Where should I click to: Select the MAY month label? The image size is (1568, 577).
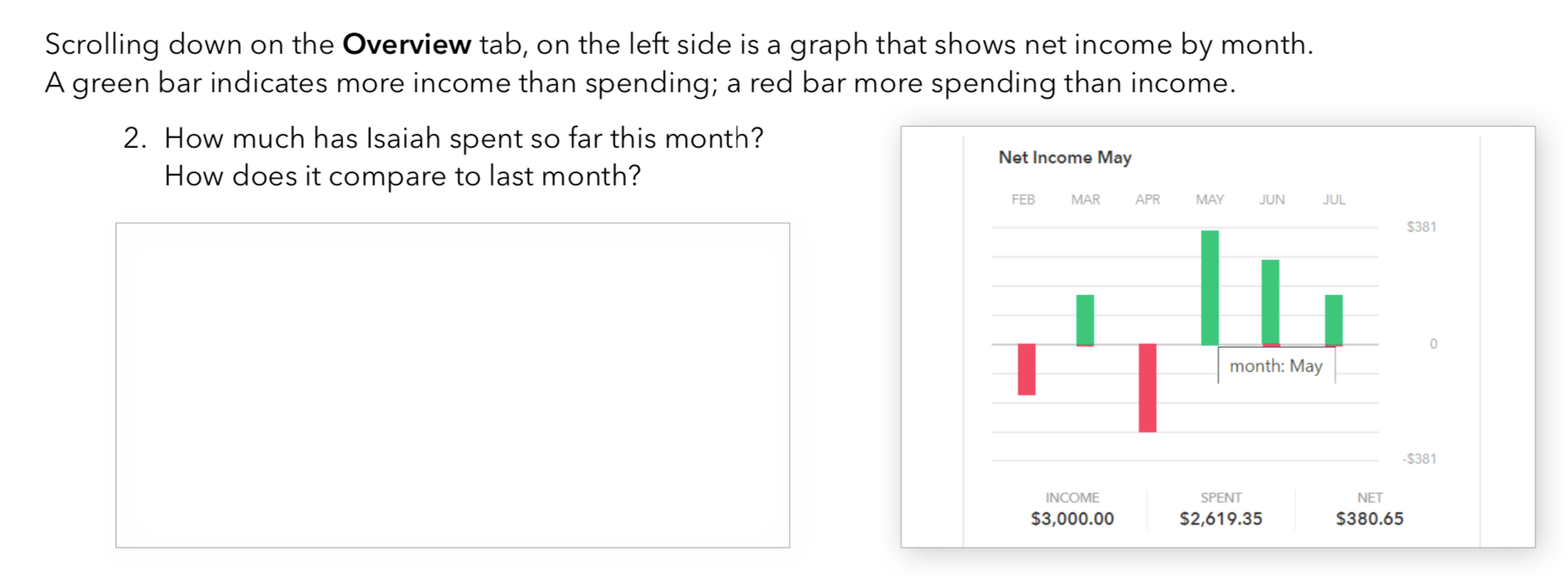[1209, 199]
